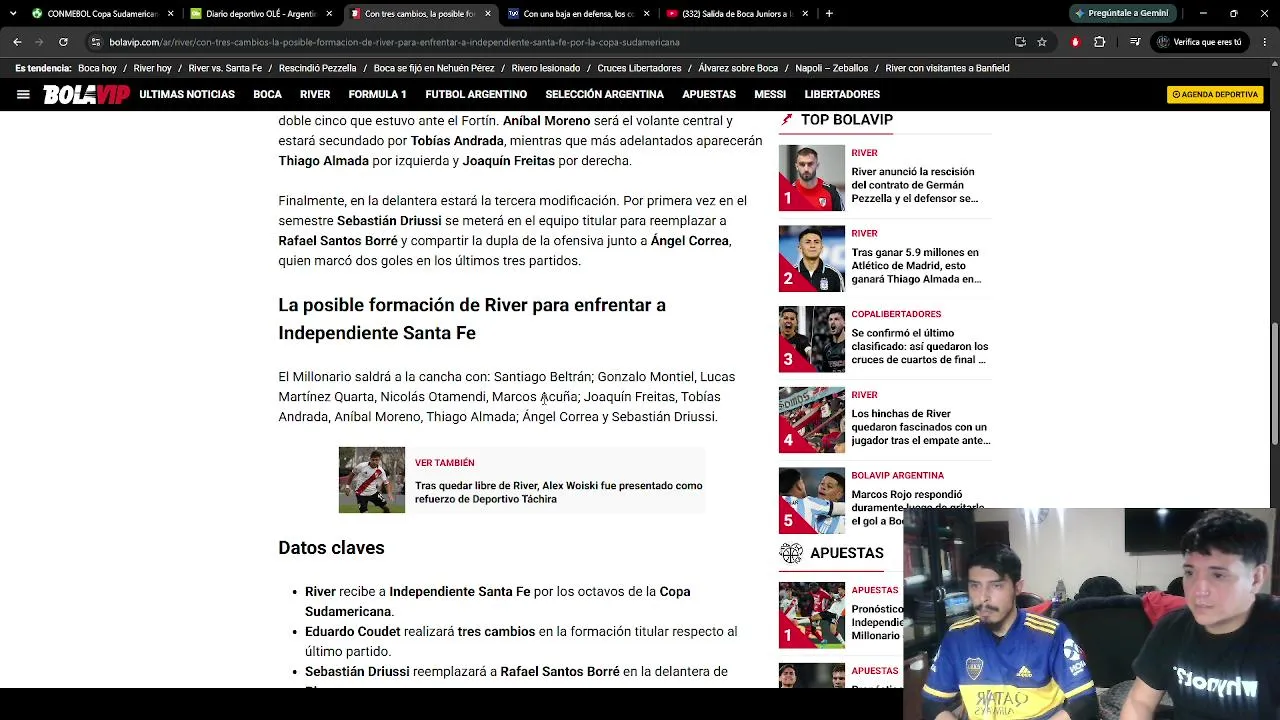Open a new browser tab
The image size is (1280, 720).
[x=829, y=14]
